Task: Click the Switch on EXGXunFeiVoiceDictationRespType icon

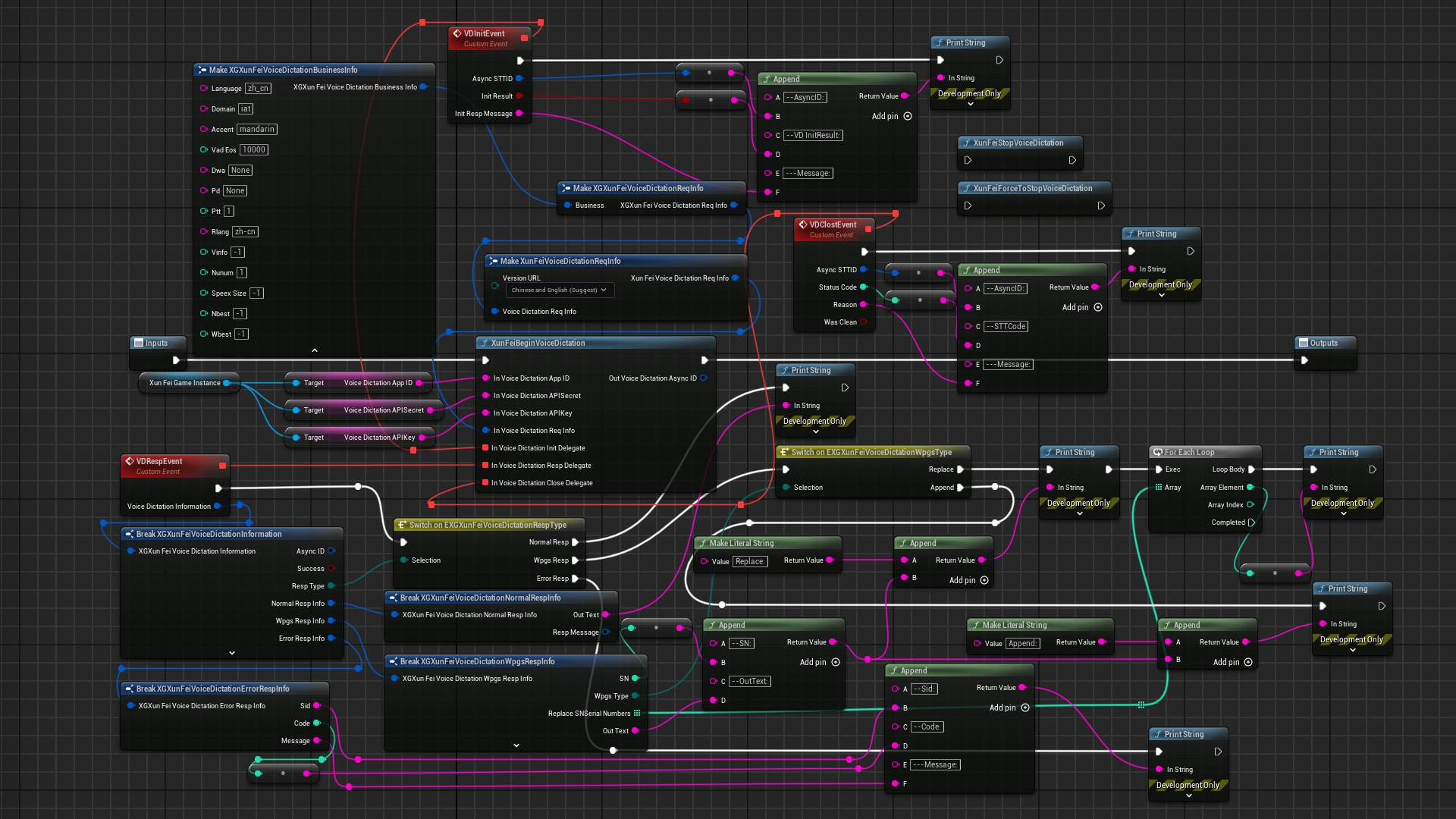Action: 403,525
